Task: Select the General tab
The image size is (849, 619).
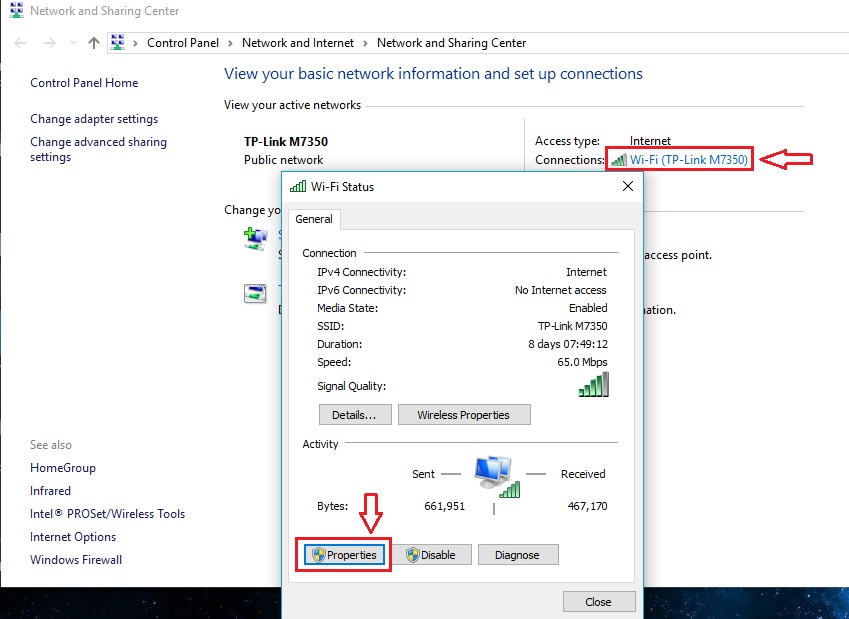Action: click(314, 219)
